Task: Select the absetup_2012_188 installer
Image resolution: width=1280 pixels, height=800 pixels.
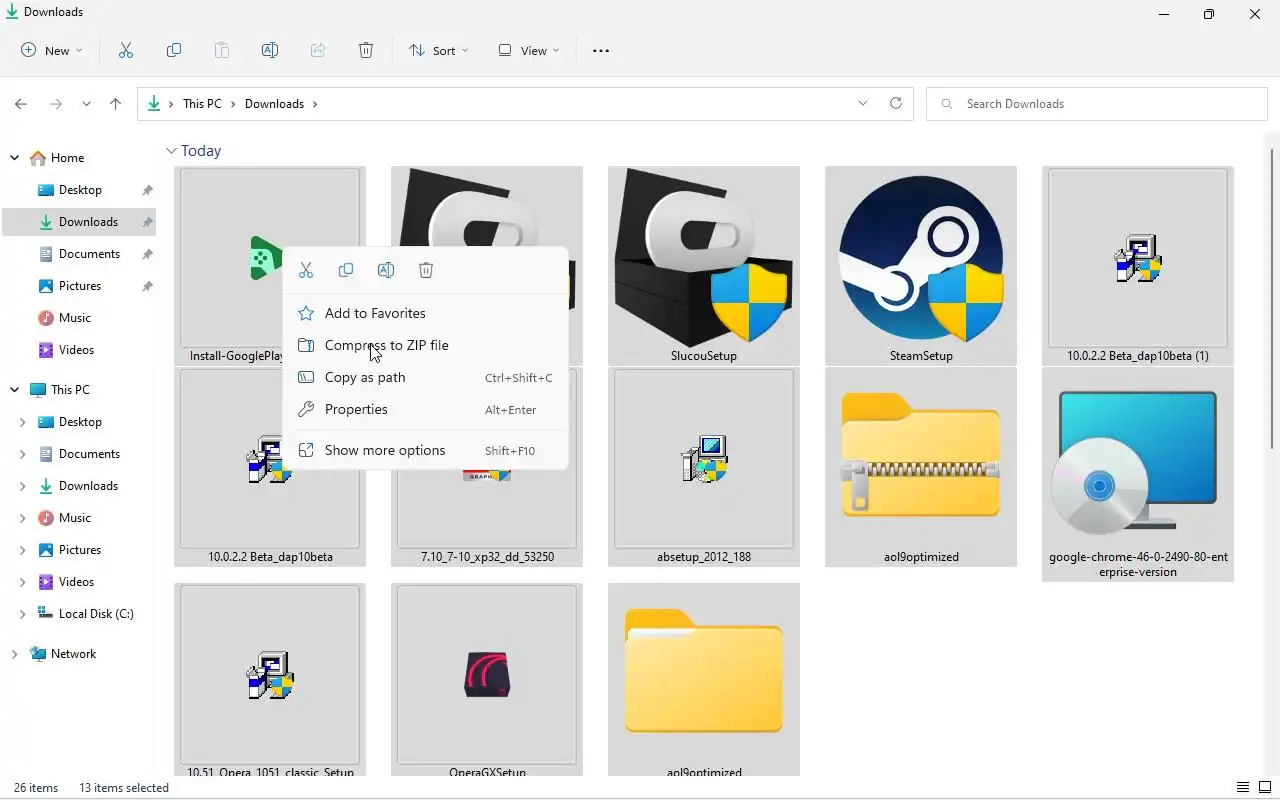Action: tap(704, 466)
